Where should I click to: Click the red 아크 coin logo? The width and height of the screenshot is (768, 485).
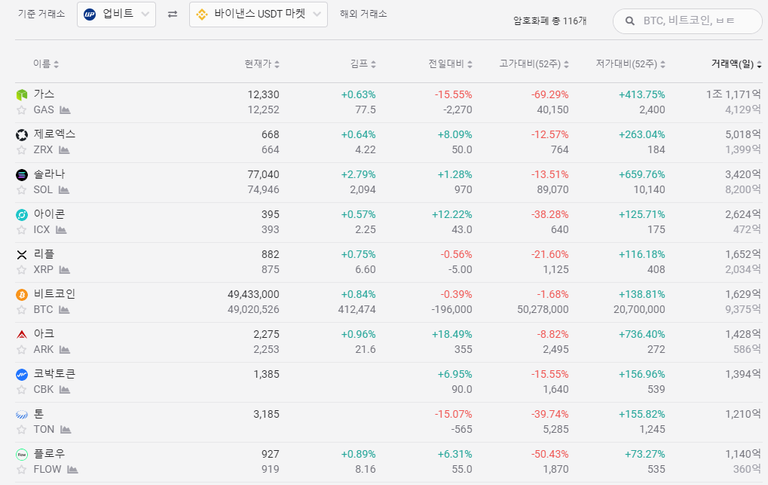(22, 335)
